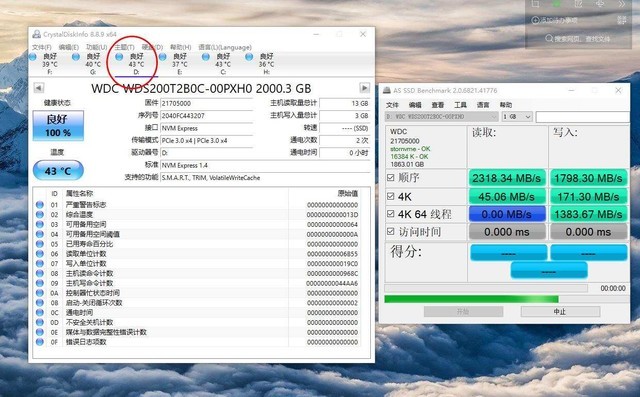Open 帮助(H) menu in CrystalDiskInfo
640x397 pixels.
click(x=180, y=47)
